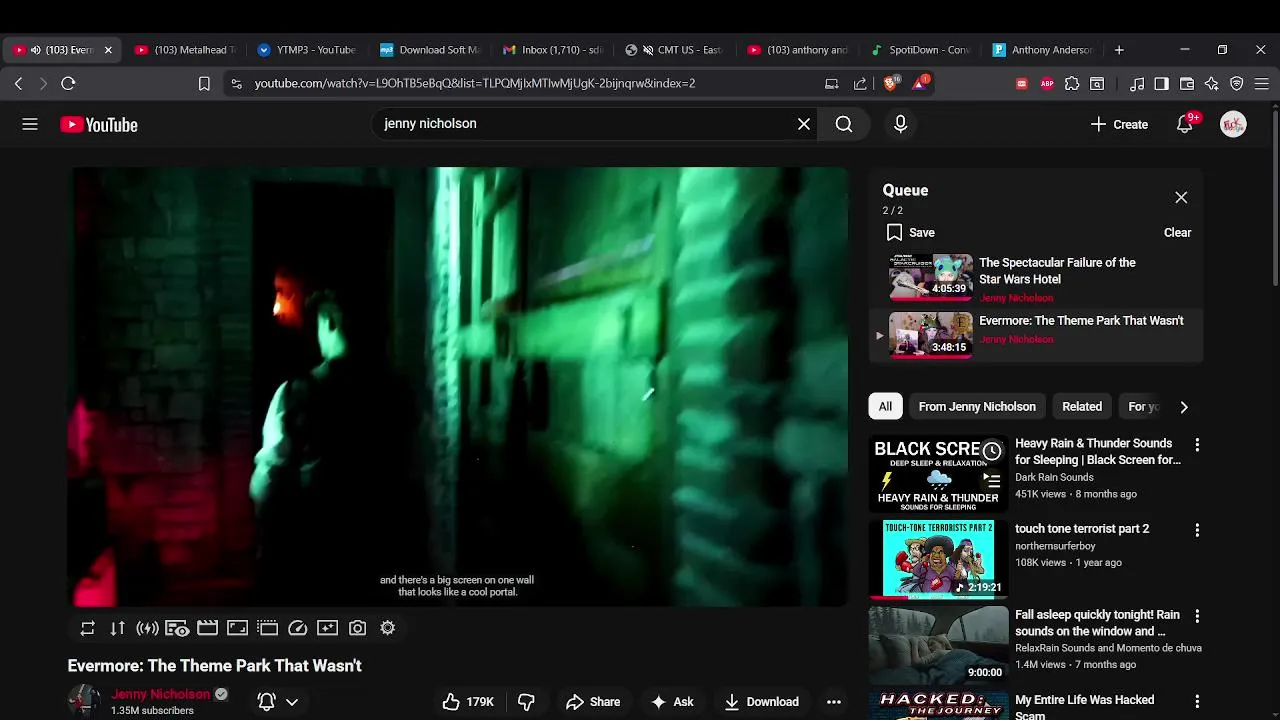The image size is (1280, 720).
Task: Open Brave Shields lion icon
Action: click(890, 83)
